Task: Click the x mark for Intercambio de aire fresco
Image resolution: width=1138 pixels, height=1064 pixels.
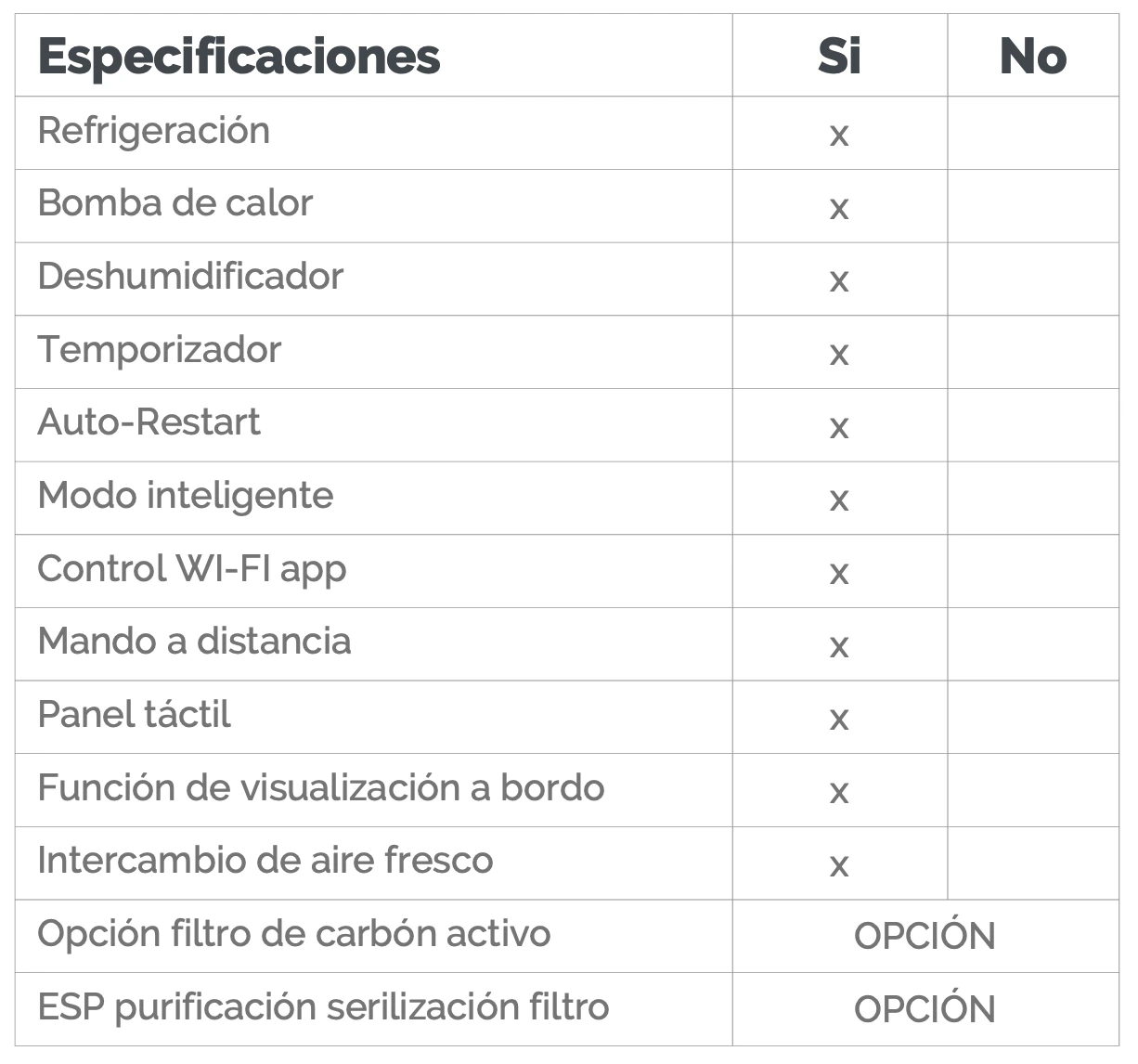Action: click(839, 865)
